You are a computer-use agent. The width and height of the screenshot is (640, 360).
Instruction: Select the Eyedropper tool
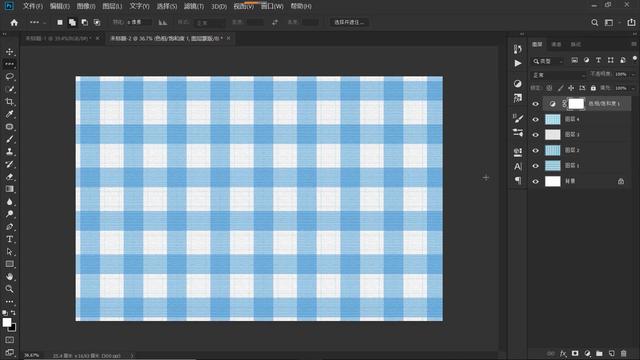point(9,114)
